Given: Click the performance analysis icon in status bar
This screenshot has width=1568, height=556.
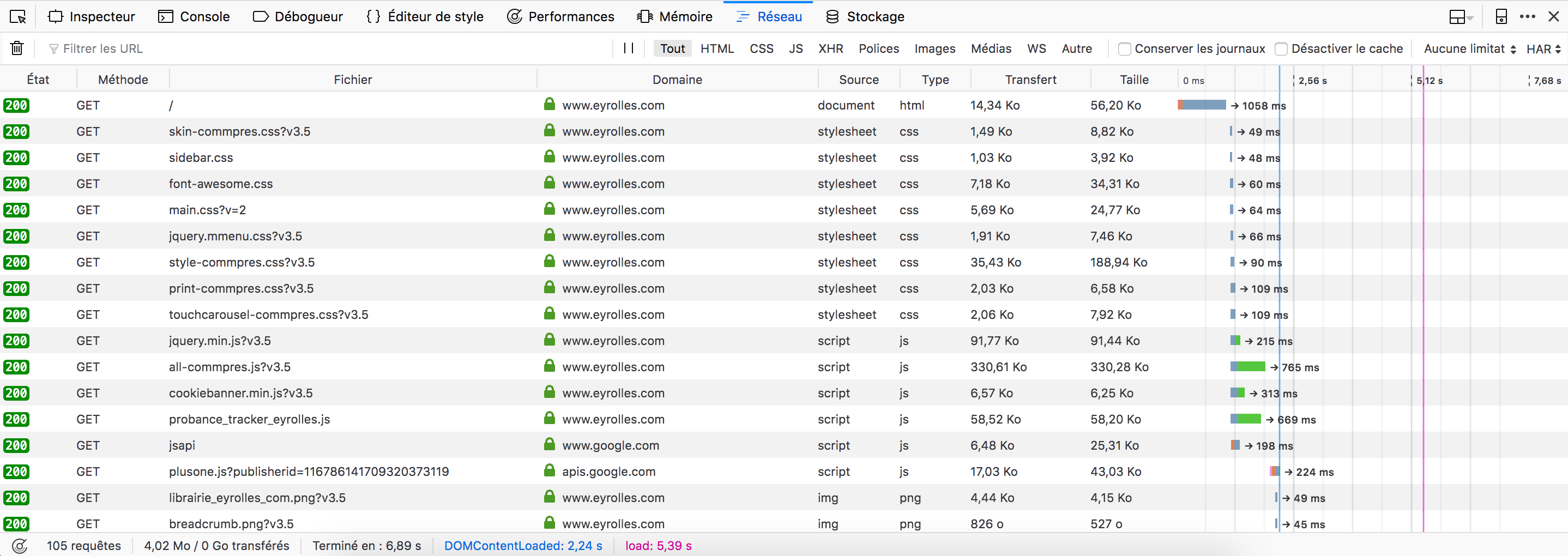Looking at the screenshot, I should pyautogui.click(x=20, y=546).
